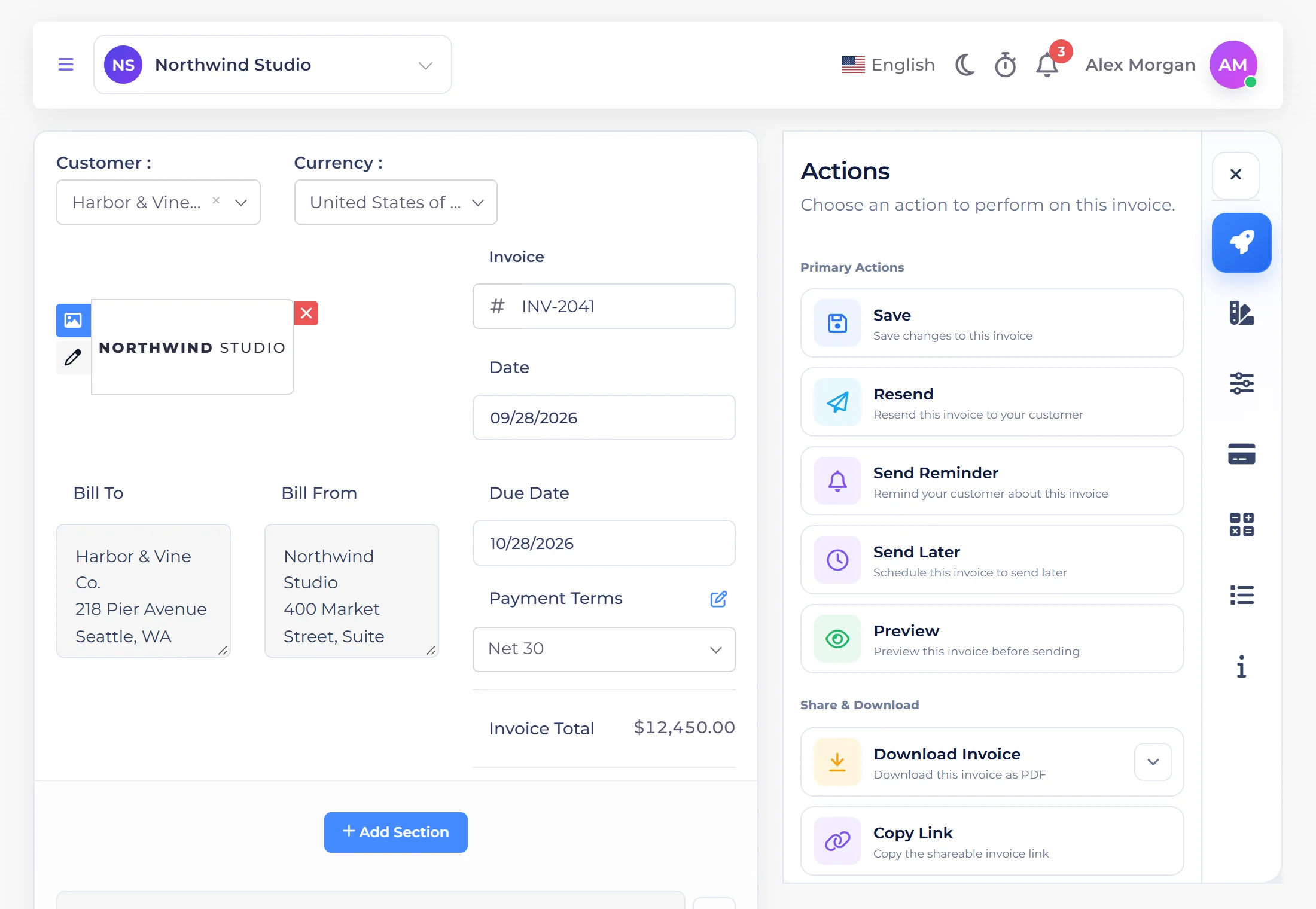The image size is (1316, 909).
Task: Open the sliders settings tab
Action: point(1242,383)
